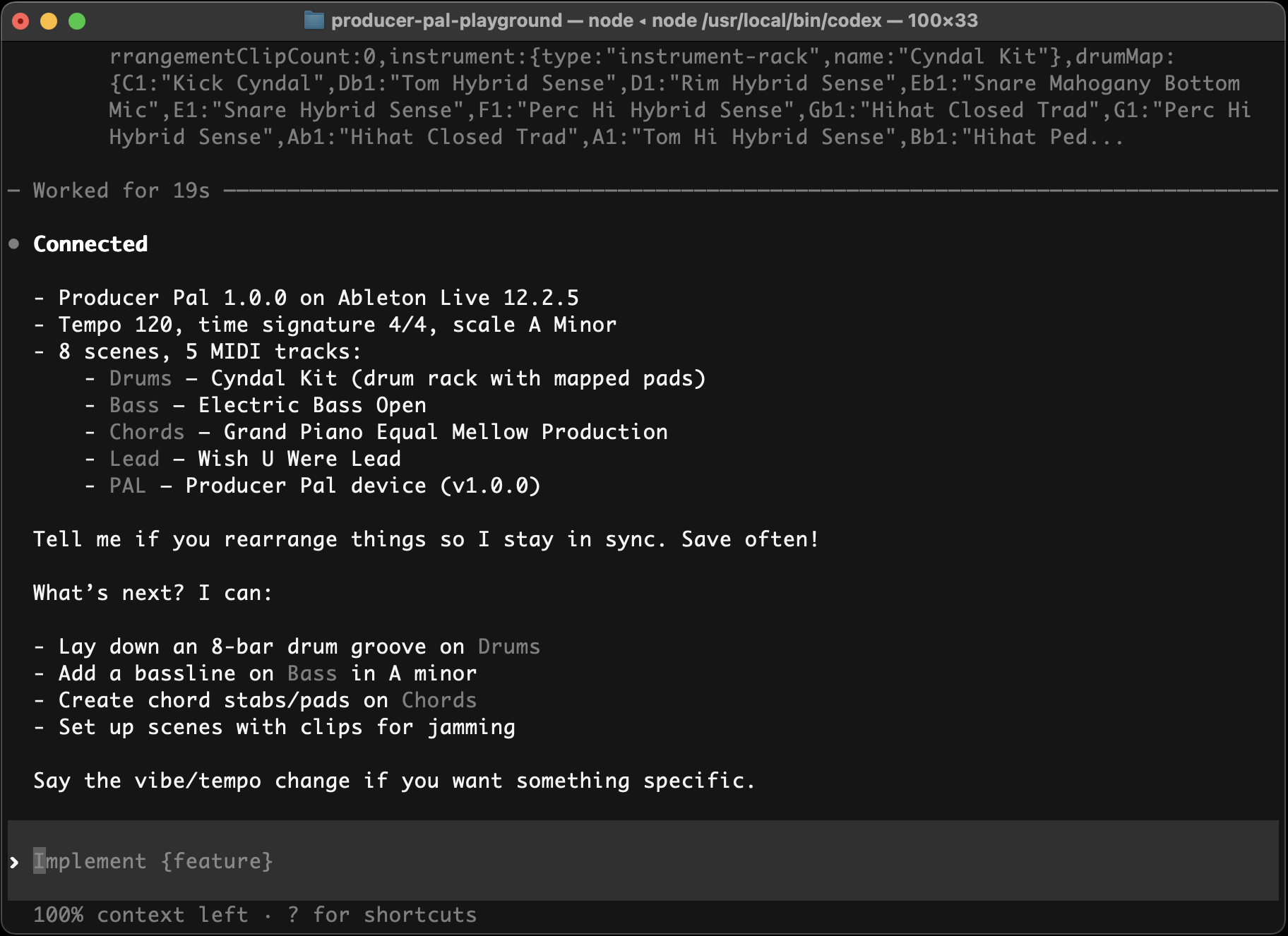
Task: Click the folder icon in the title bar
Action: (x=313, y=20)
